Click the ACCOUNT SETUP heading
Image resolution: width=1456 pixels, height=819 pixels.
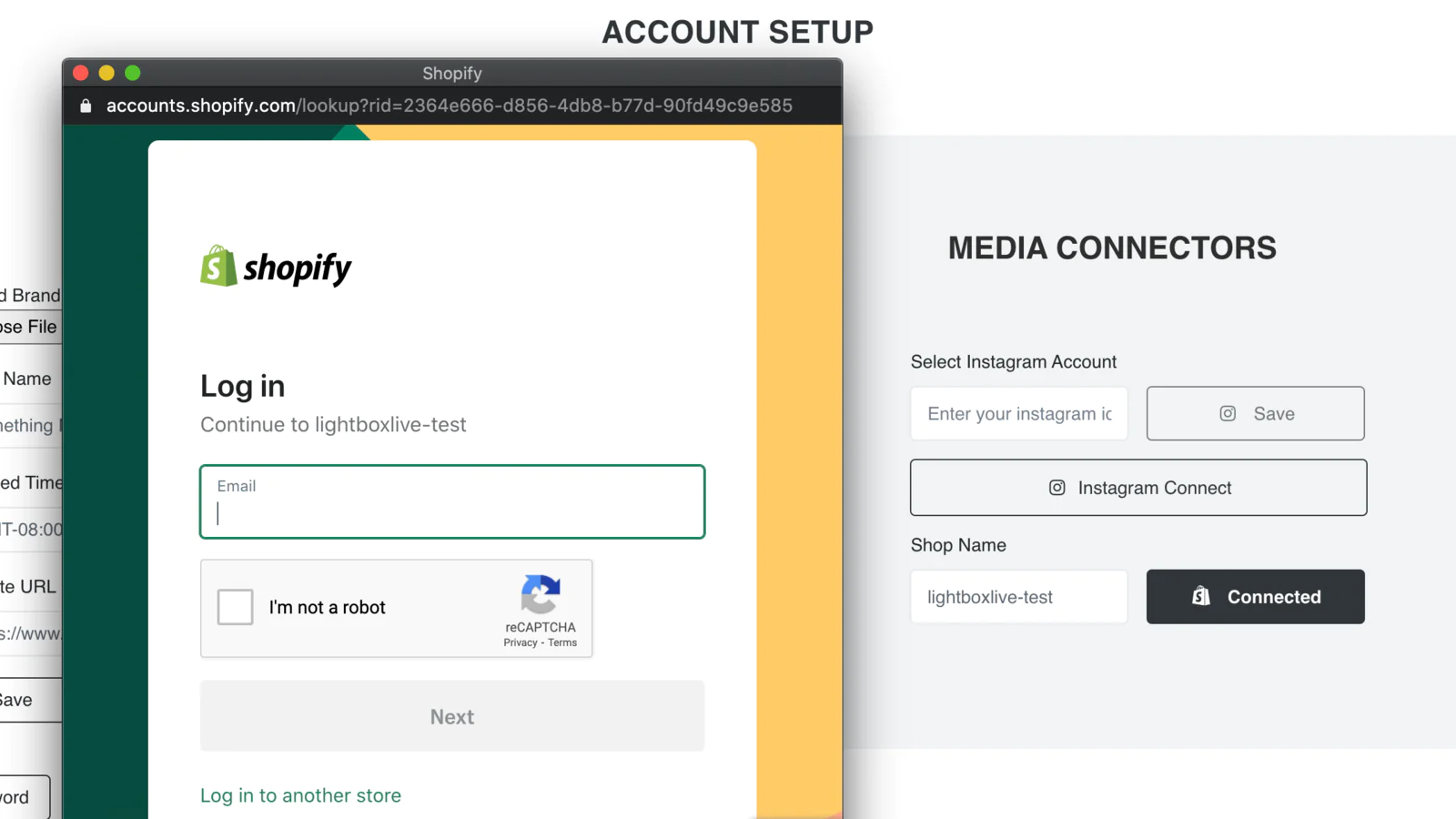pos(738,32)
